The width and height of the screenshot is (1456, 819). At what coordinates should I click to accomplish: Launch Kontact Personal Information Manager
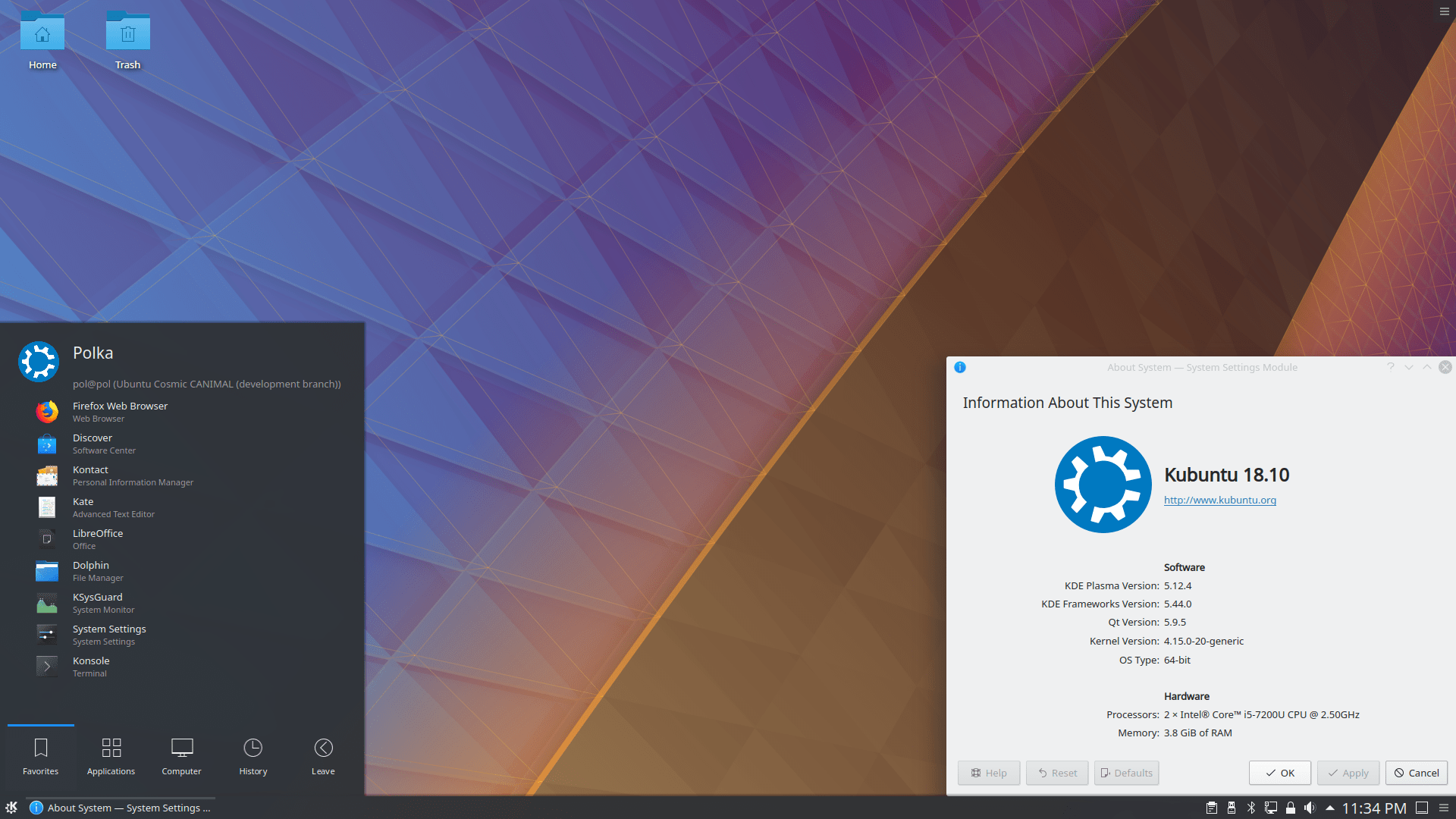click(182, 475)
